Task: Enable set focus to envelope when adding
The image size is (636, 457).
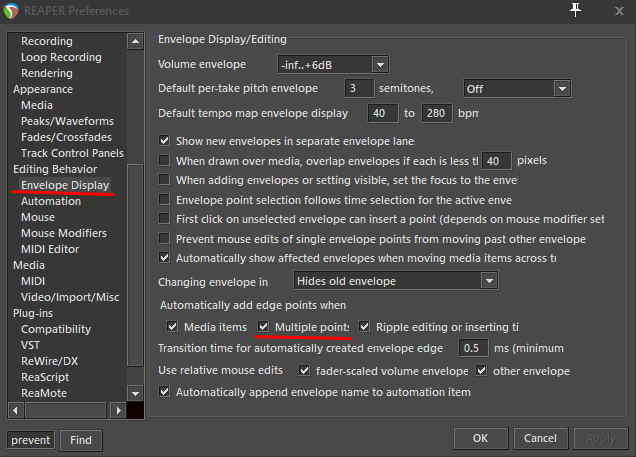Action: [x=164, y=179]
